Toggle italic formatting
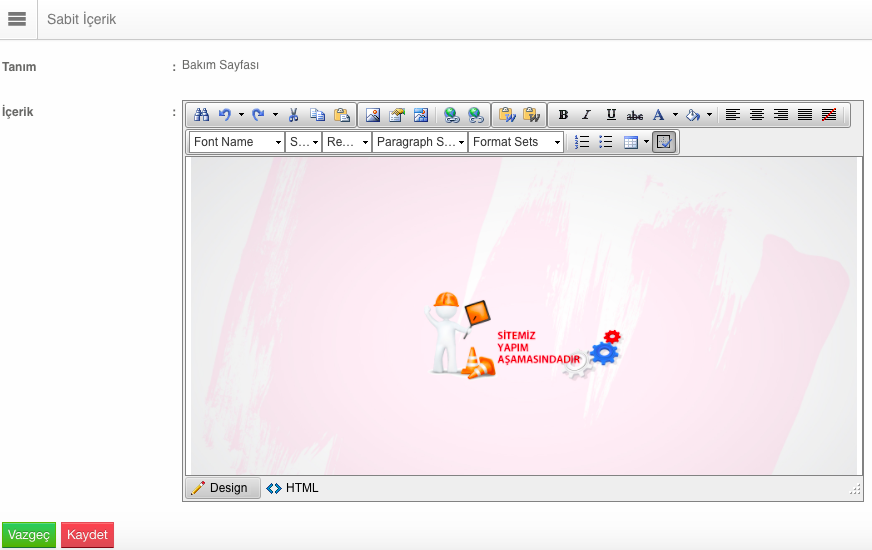Viewport: 872px width, 550px height. click(586, 115)
